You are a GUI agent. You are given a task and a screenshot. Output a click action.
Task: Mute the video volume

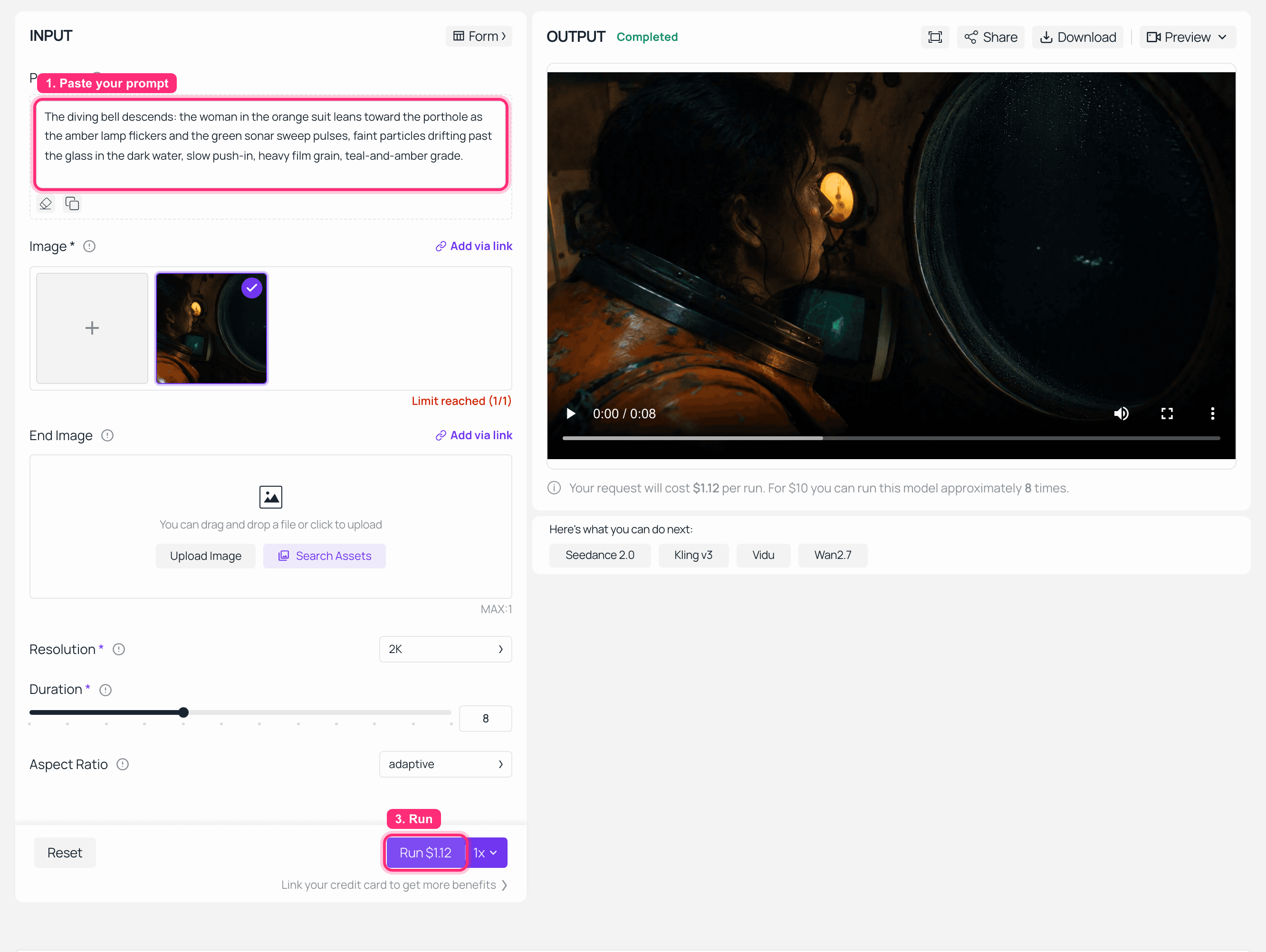pos(1121,413)
